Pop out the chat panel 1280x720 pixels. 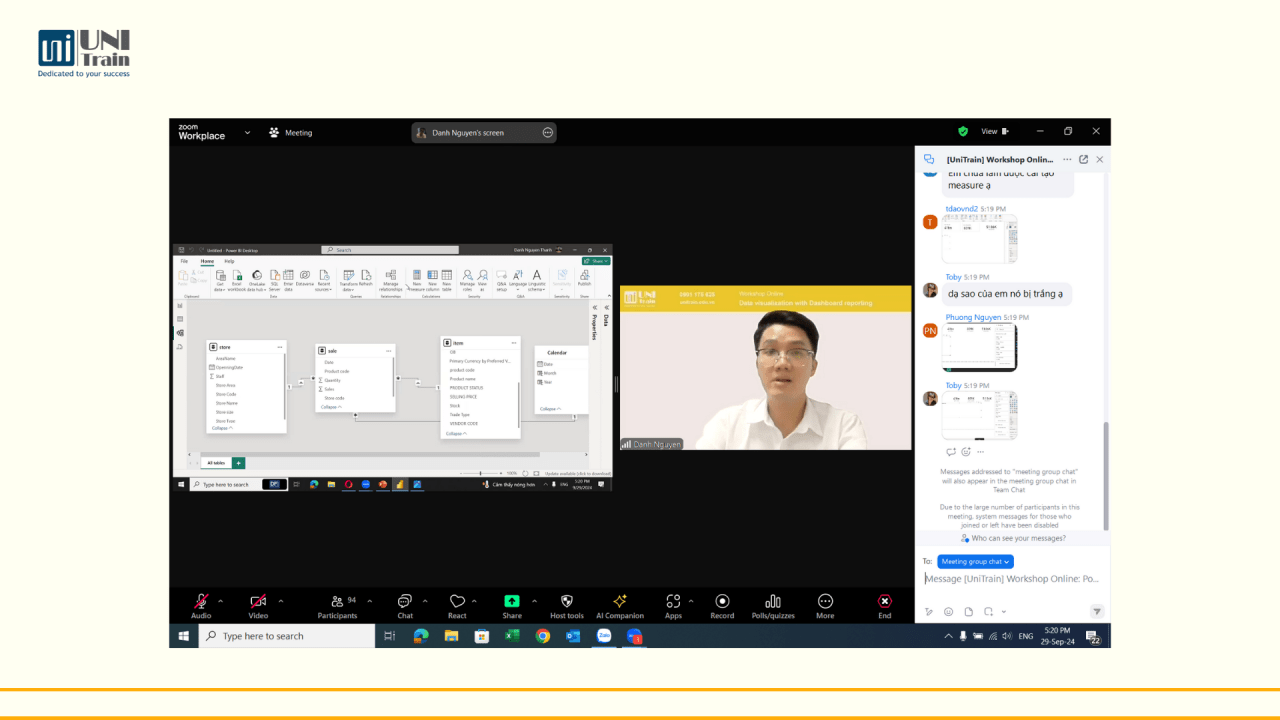[x=1083, y=159]
